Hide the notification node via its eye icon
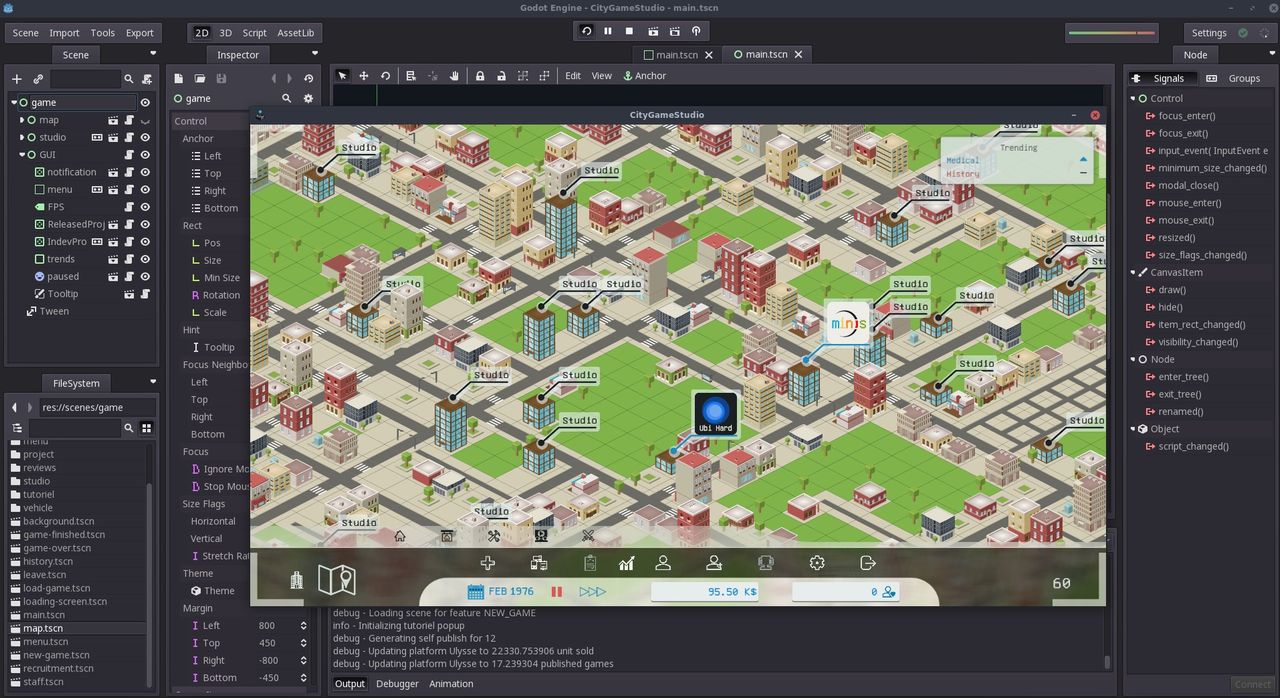This screenshot has width=1280, height=698. click(145, 172)
